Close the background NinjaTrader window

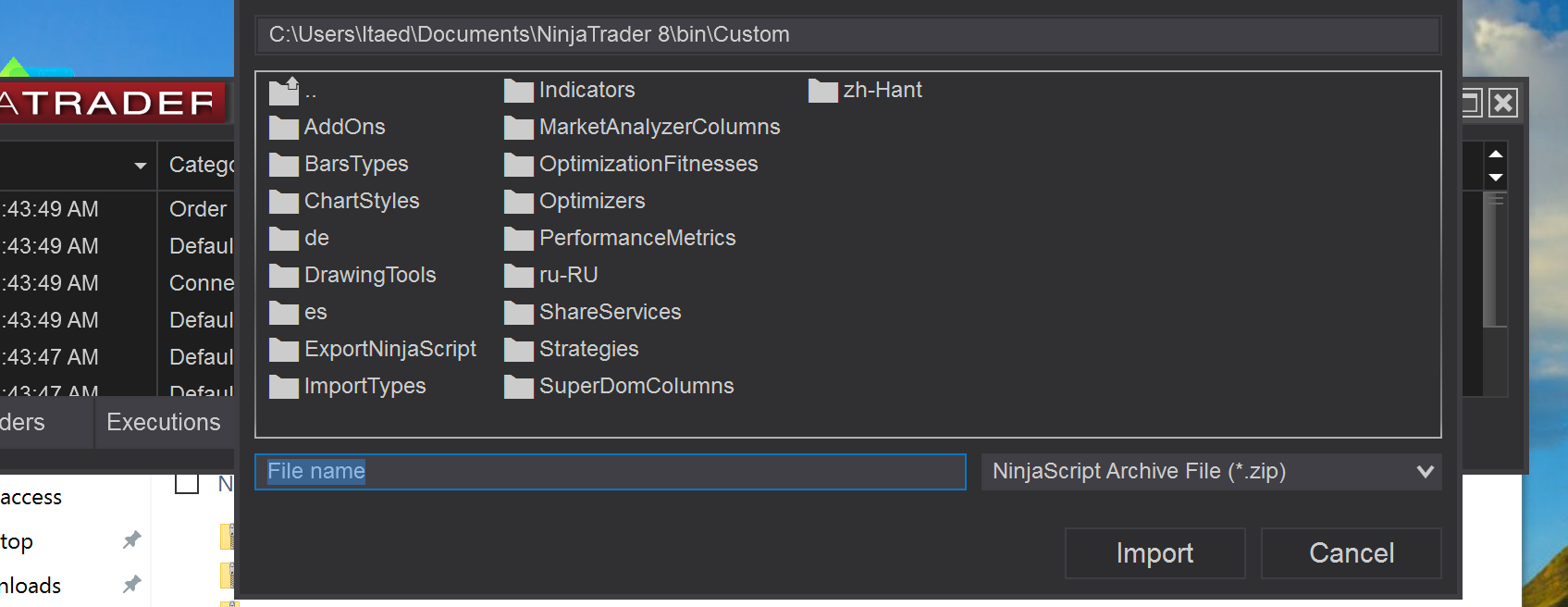tap(1503, 103)
